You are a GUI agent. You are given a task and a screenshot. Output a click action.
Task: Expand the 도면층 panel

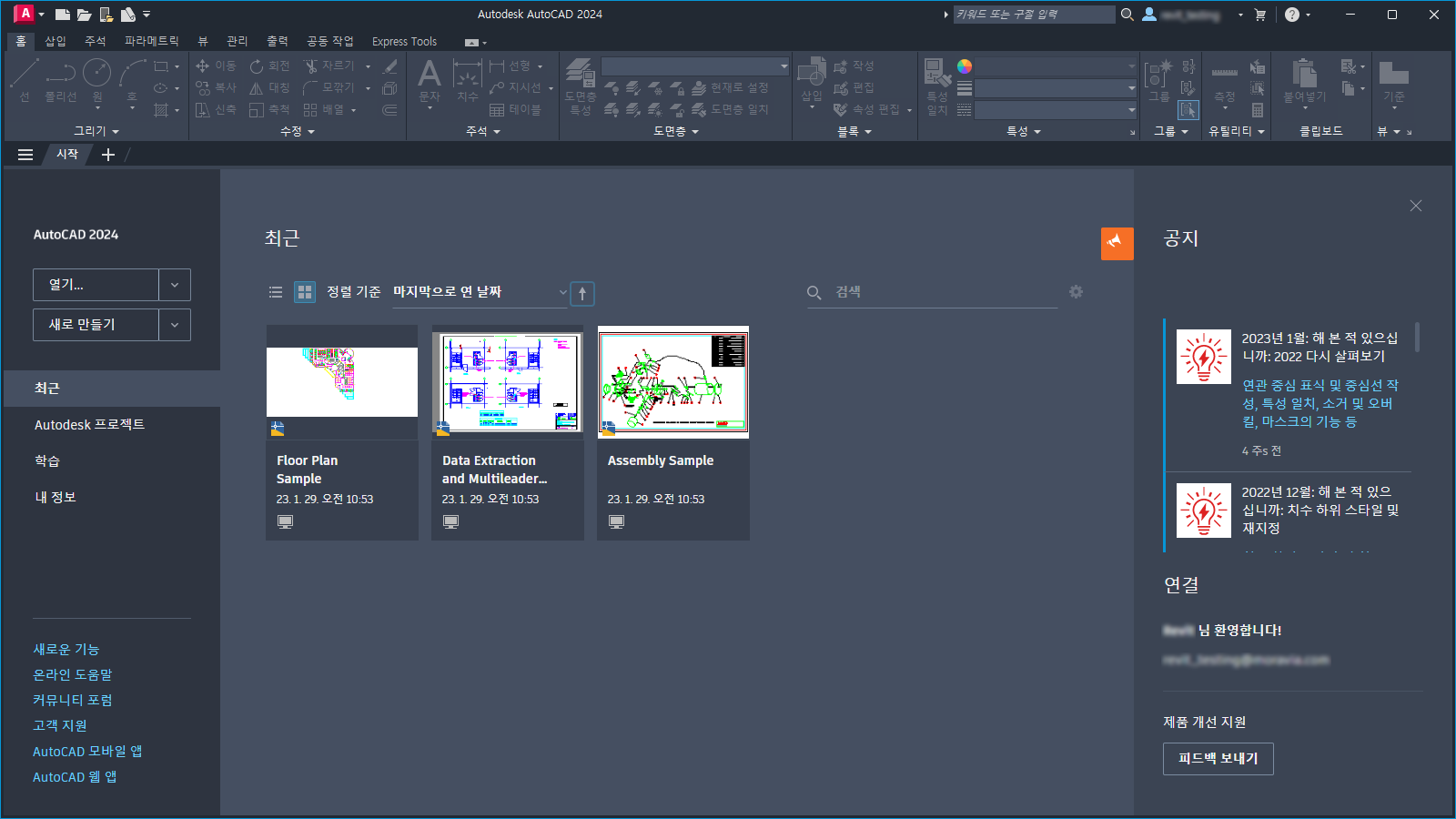click(676, 131)
